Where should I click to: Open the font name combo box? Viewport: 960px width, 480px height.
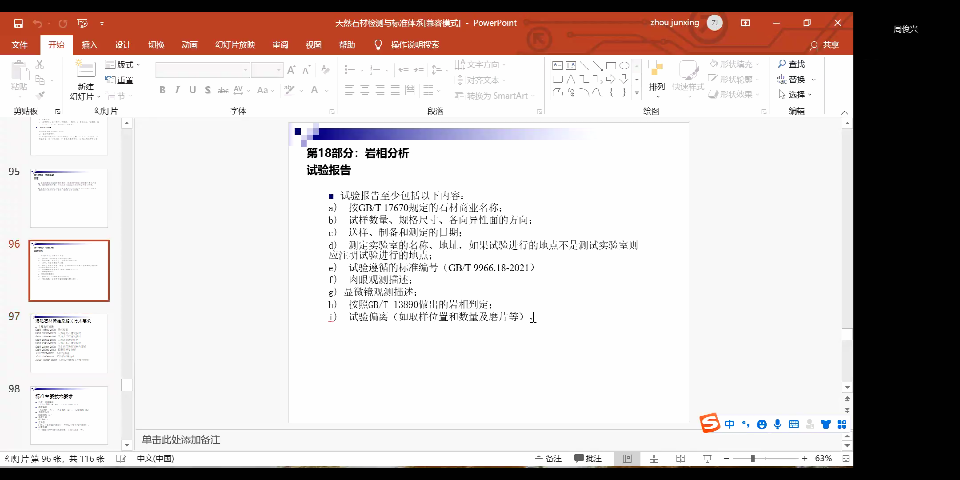tap(202, 70)
